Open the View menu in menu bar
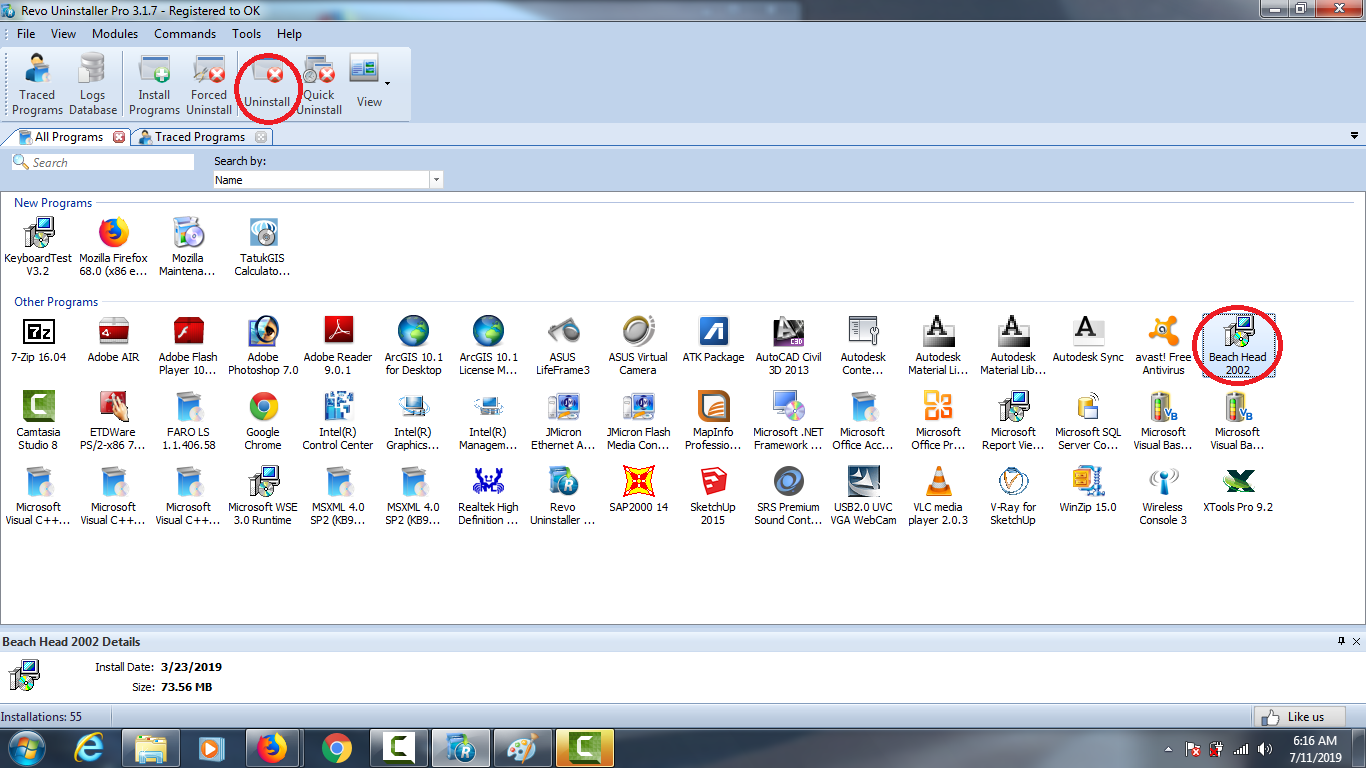The image size is (1366, 768). (x=63, y=34)
